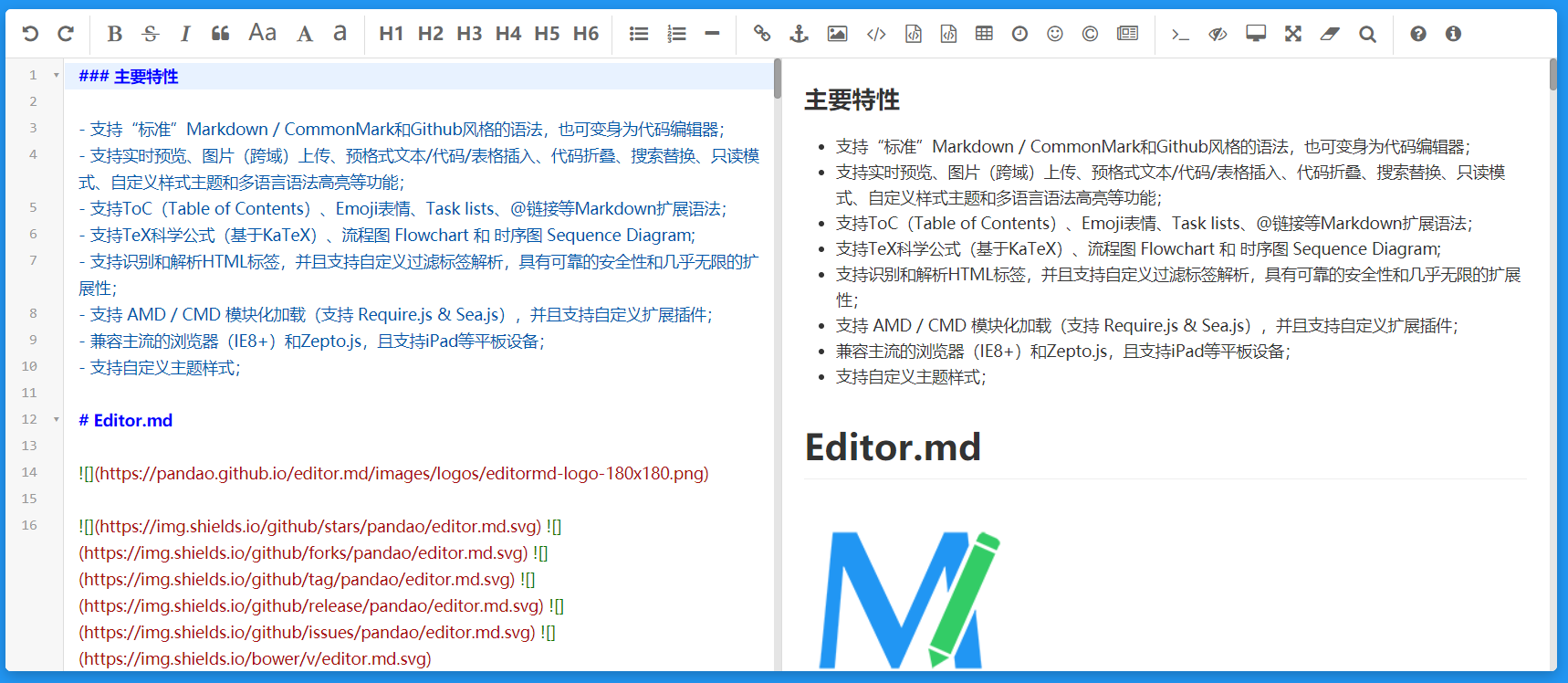
Task: Click the editor line starting '- 兼容主流的浏览器'
Action: click(311, 341)
